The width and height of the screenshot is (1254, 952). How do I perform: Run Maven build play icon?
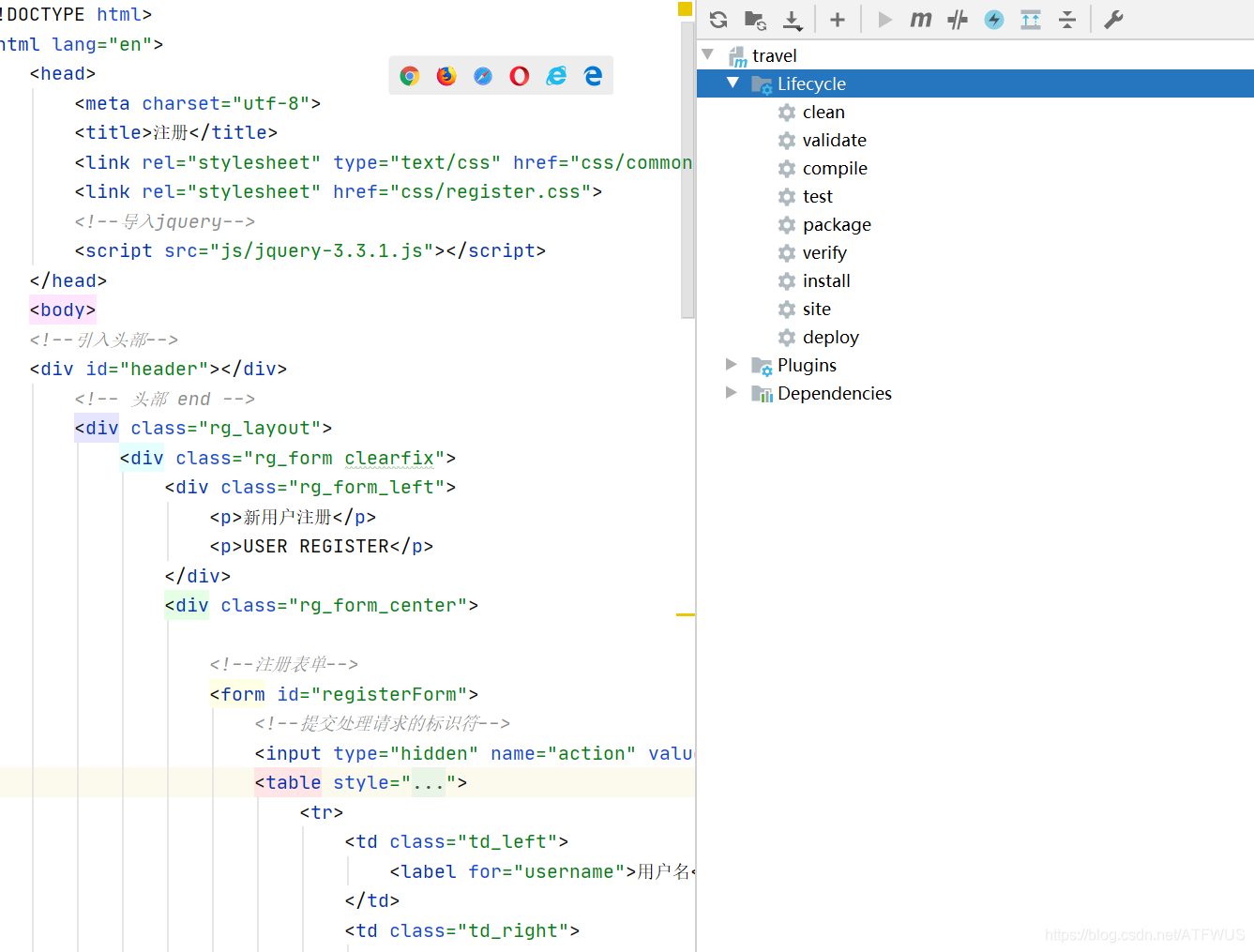[x=884, y=20]
